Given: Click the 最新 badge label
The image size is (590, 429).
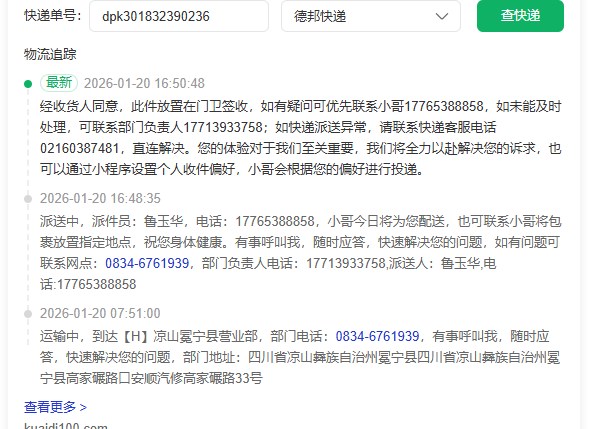Looking at the screenshot, I should (59, 83).
